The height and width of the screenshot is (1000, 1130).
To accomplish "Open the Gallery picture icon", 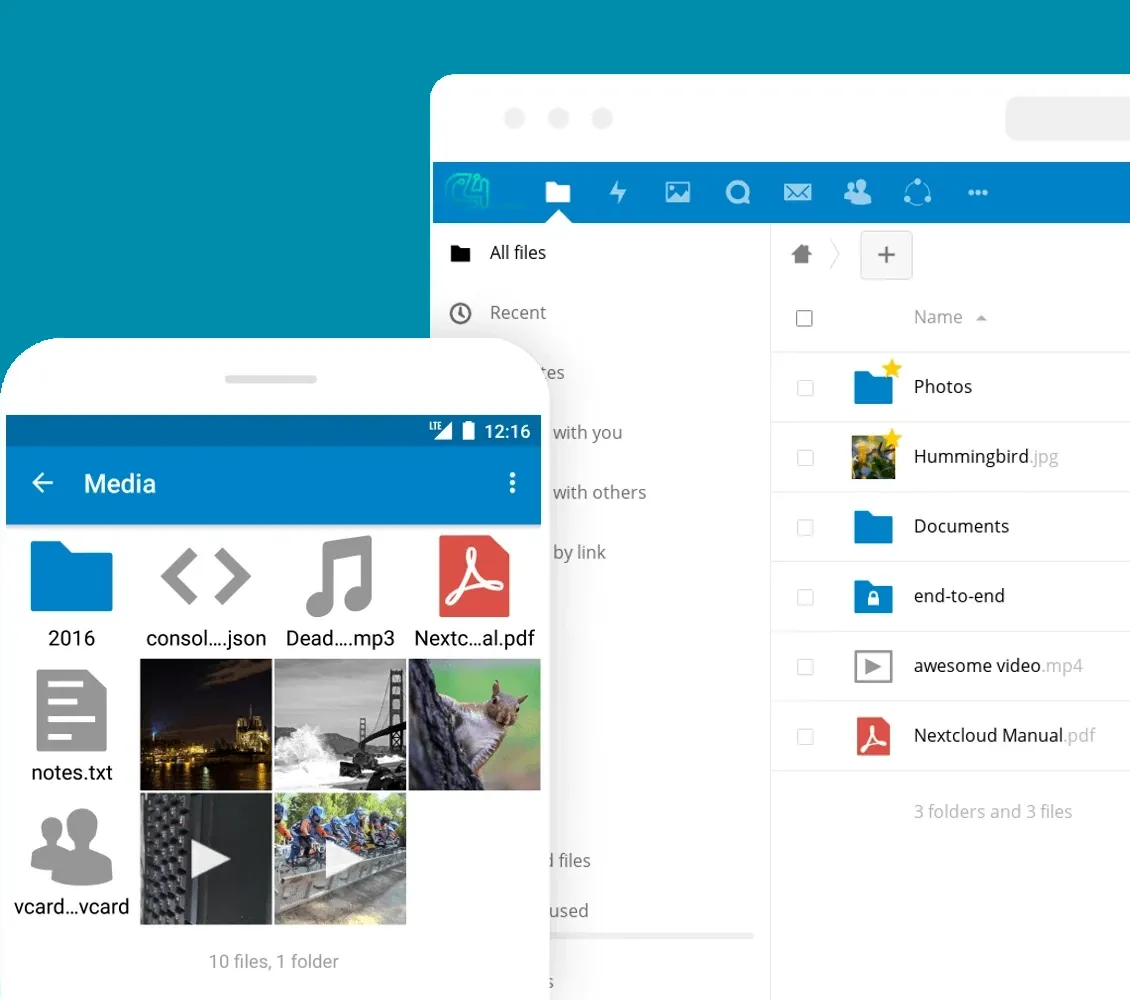I will coord(678,192).
